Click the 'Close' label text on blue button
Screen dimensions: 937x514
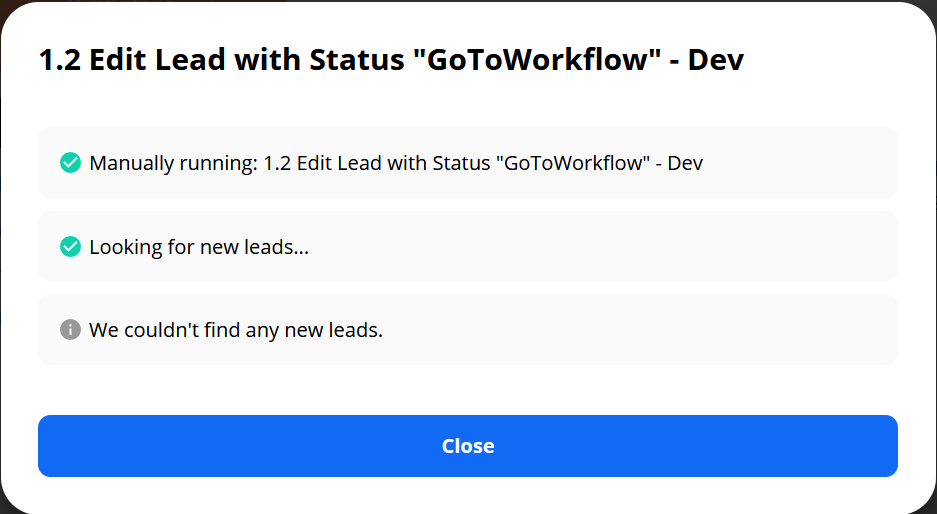pyautogui.click(x=468, y=446)
